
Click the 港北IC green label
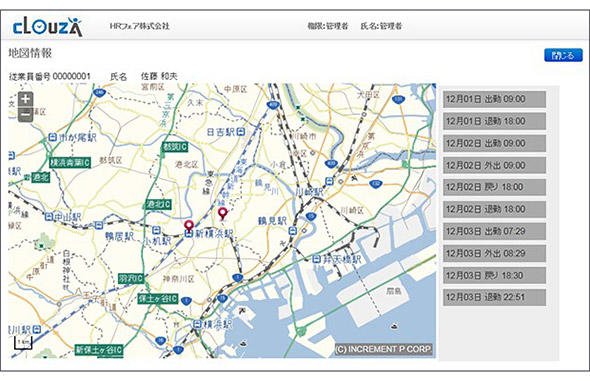coord(158,205)
